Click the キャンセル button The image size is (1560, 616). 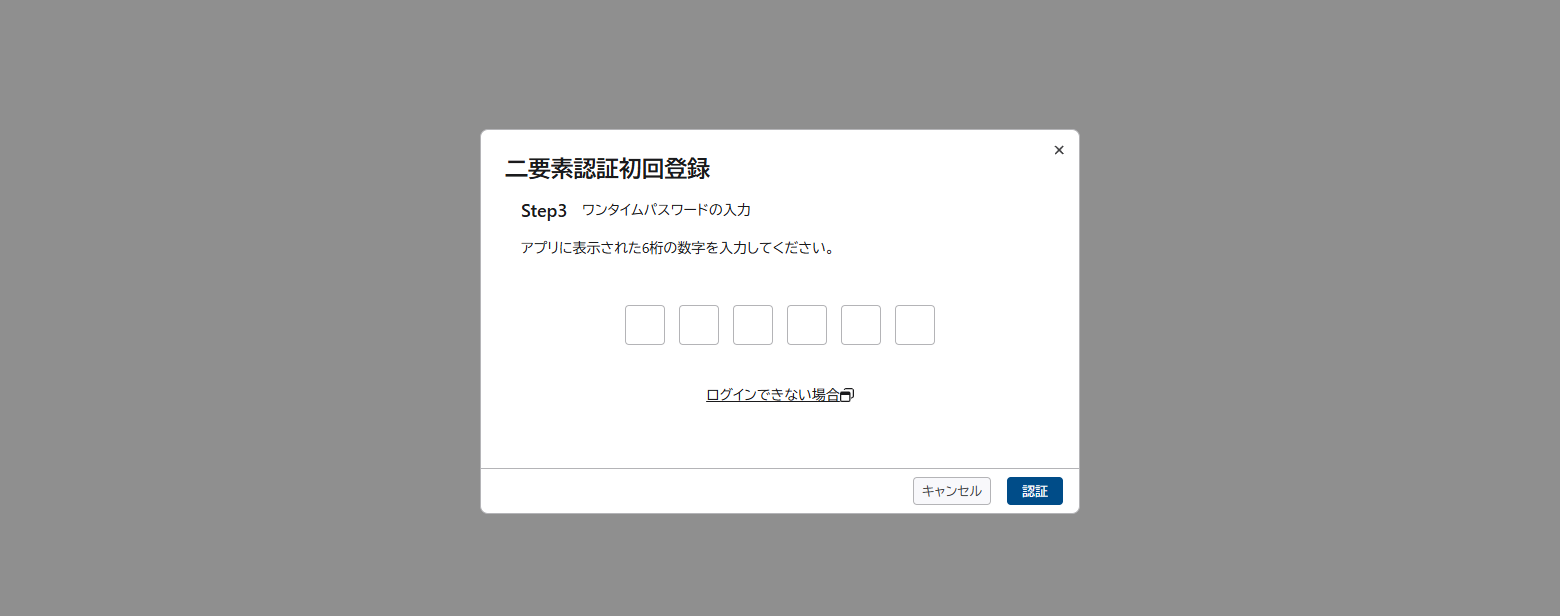[x=952, y=491]
